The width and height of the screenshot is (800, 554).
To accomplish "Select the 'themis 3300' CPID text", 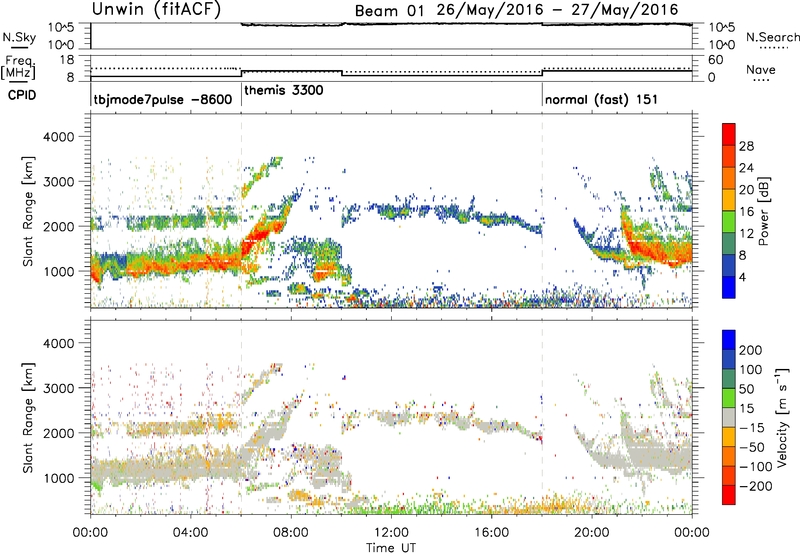I will [284, 90].
